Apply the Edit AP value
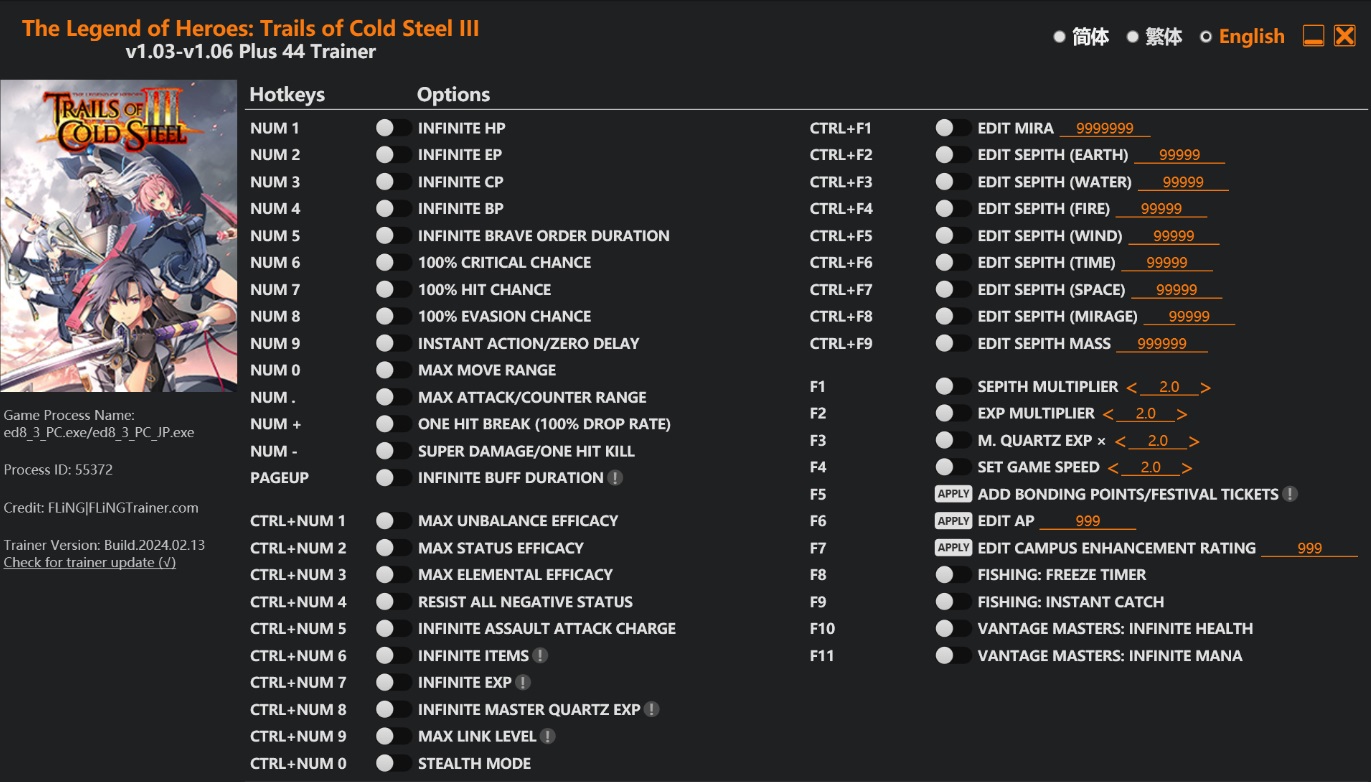This screenshot has width=1371, height=782. [953, 521]
